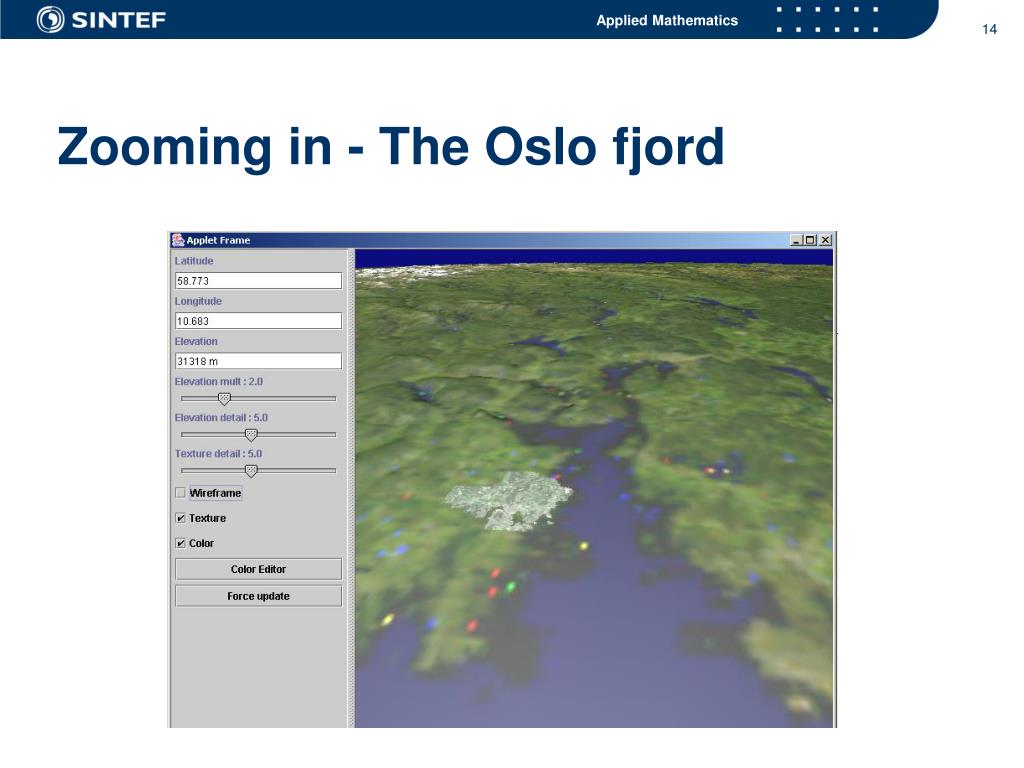
Task: Click the Elevation mult slider thumb
Action: coord(224,398)
